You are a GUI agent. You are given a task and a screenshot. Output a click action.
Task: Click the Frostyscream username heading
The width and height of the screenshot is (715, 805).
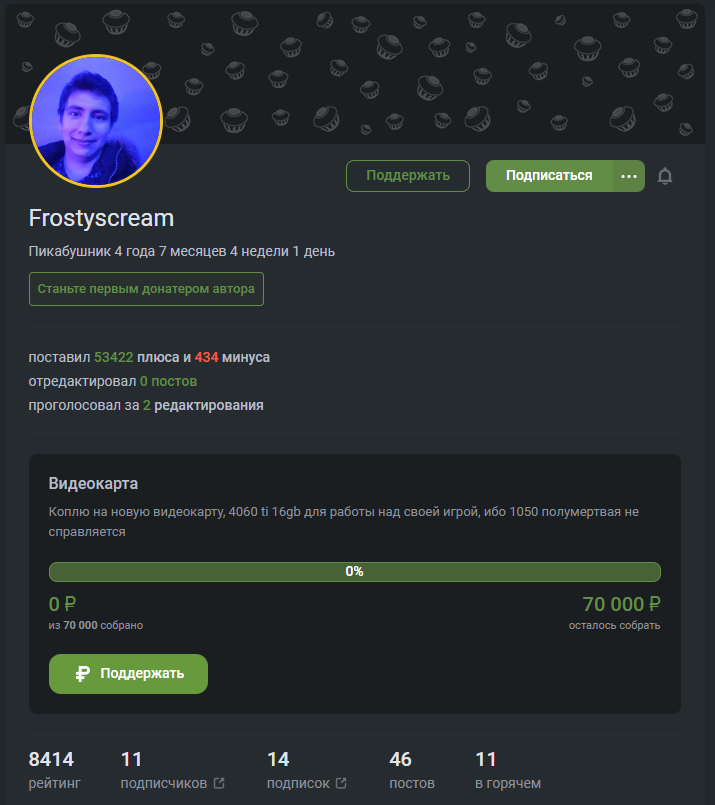click(x=102, y=218)
